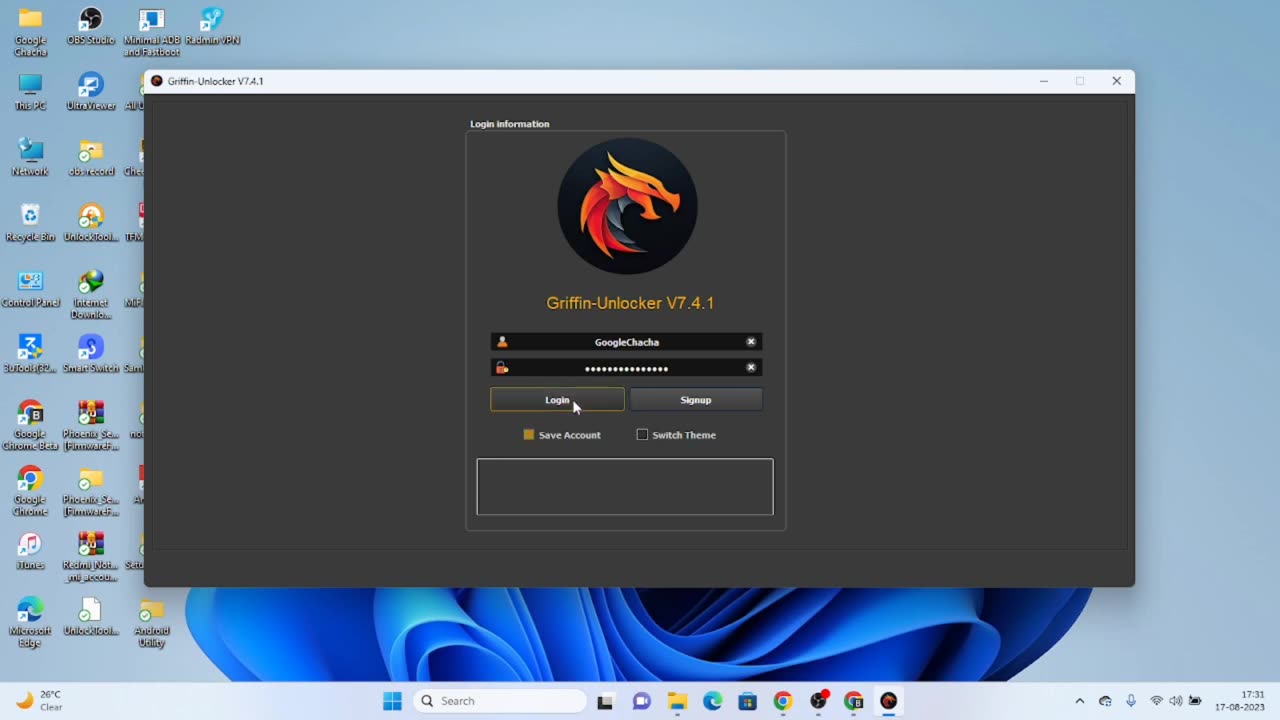Image resolution: width=1280 pixels, height=720 pixels.
Task: Close the Griffin-Unlocker window
Action: 1116,81
